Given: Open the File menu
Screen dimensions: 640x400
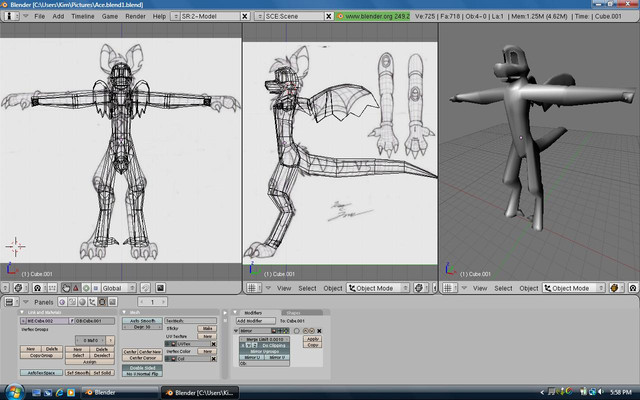Looking at the screenshot, I should pyautogui.click(x=39, y=17).
